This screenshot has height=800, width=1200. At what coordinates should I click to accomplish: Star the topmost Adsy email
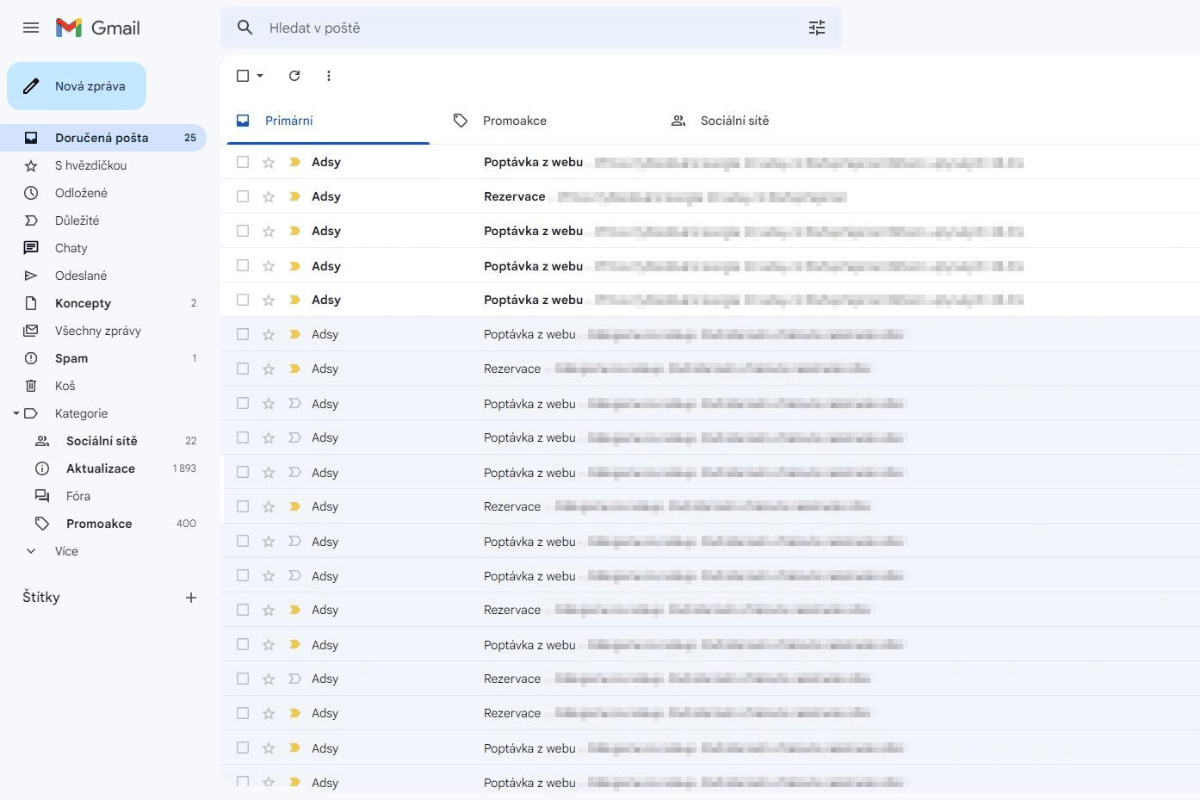[x=268, y=162]
